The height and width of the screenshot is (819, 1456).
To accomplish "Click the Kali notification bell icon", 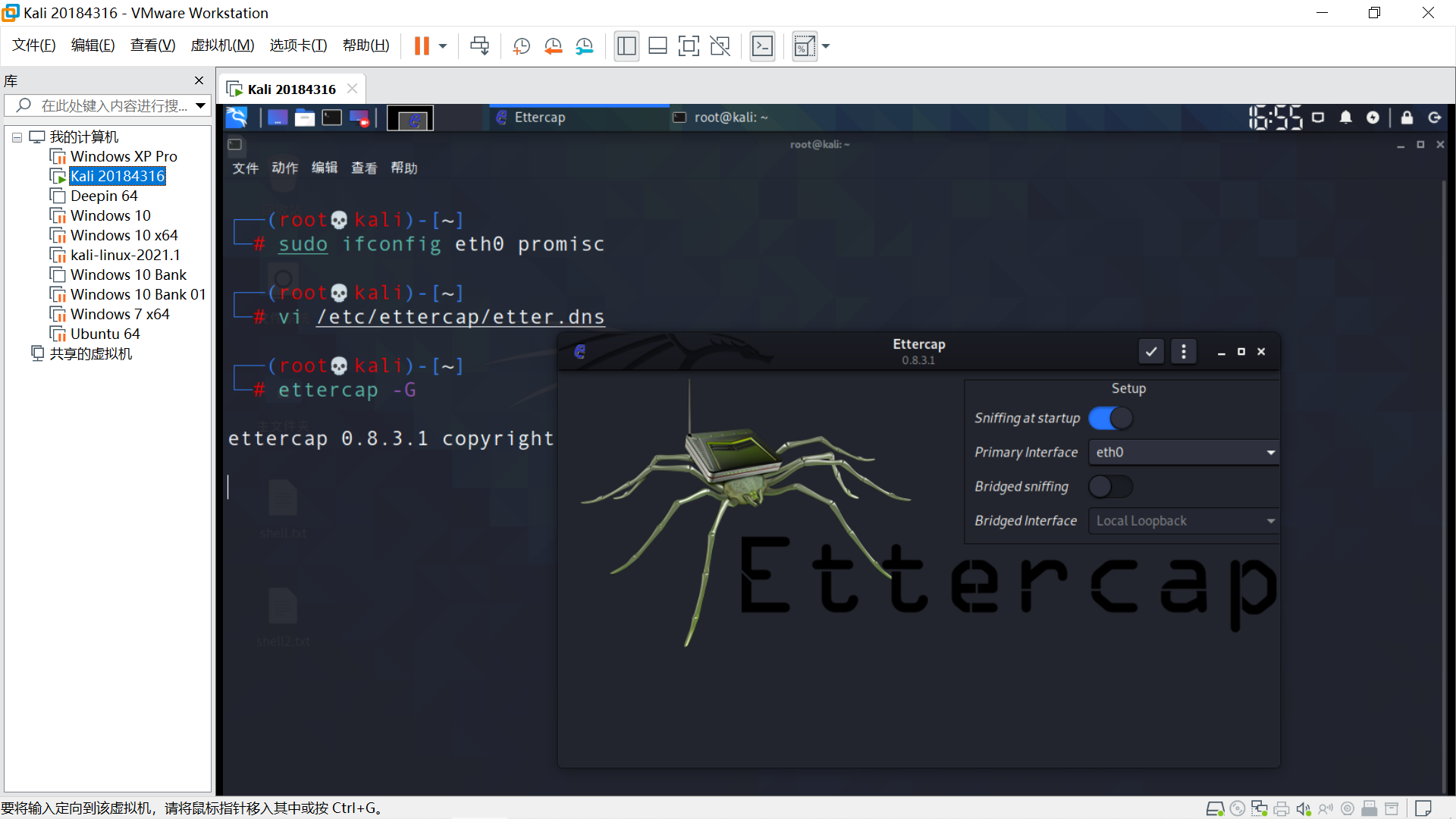I will pyautogui.click(x=1345, y=118).
